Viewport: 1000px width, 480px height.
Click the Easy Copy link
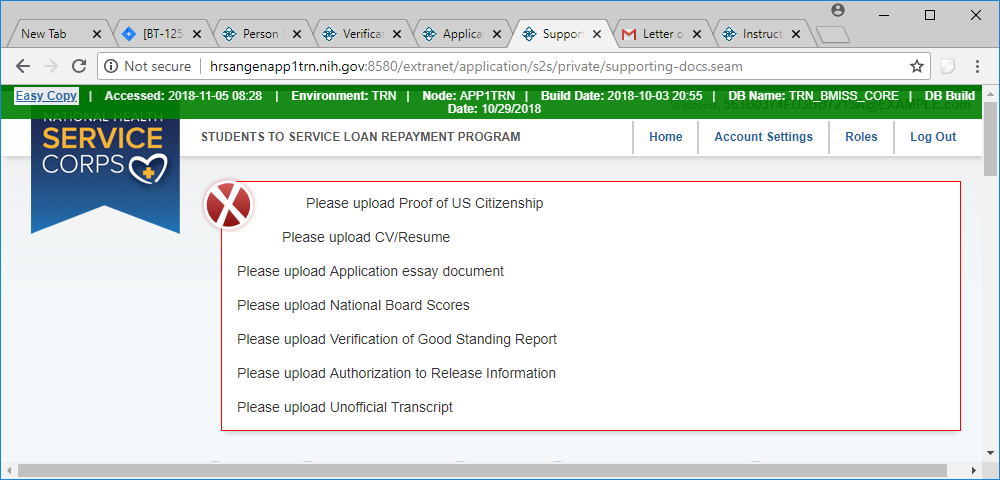tap(46, 96)
